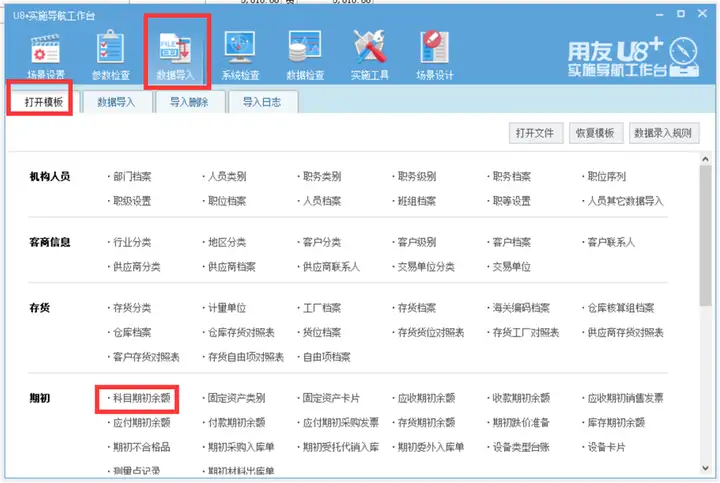This screenshot has width=720, height=483.
Task: Switch to the 数据导入 tab
Action: [116, 102]
